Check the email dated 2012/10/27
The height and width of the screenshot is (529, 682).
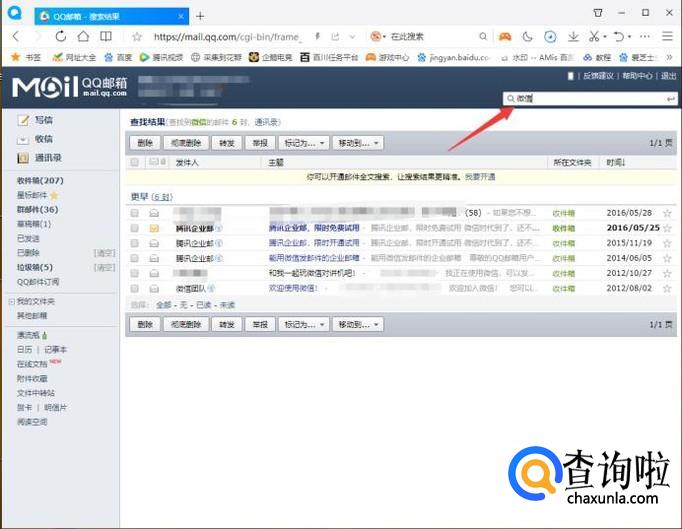(x=134, y=273)
